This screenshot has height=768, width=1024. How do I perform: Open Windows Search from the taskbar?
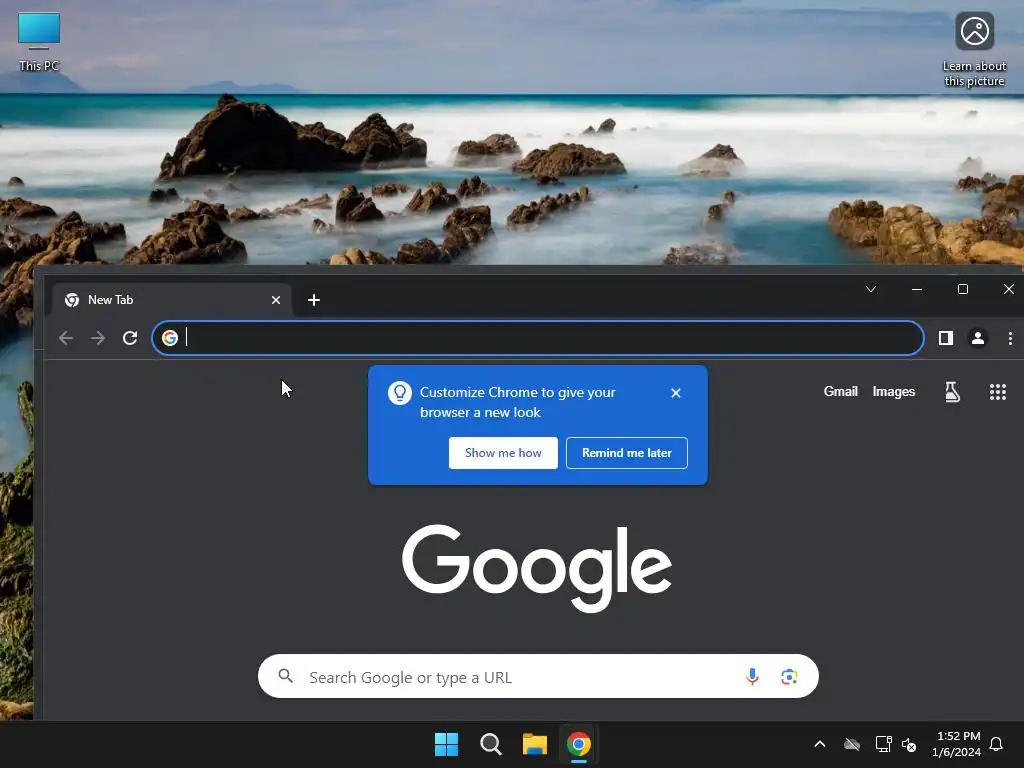coord(490,744)
